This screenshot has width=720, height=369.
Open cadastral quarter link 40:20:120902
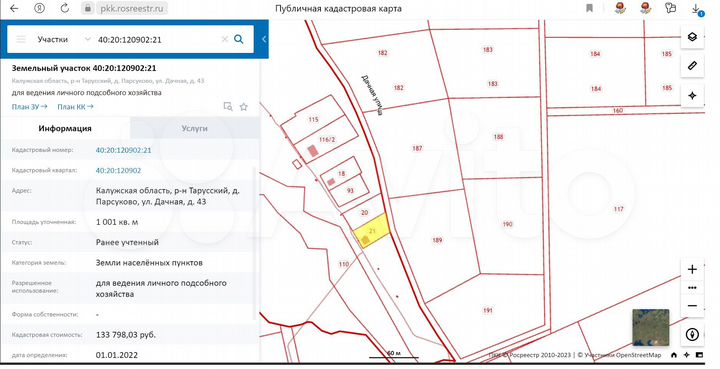[x=118, y=170]
